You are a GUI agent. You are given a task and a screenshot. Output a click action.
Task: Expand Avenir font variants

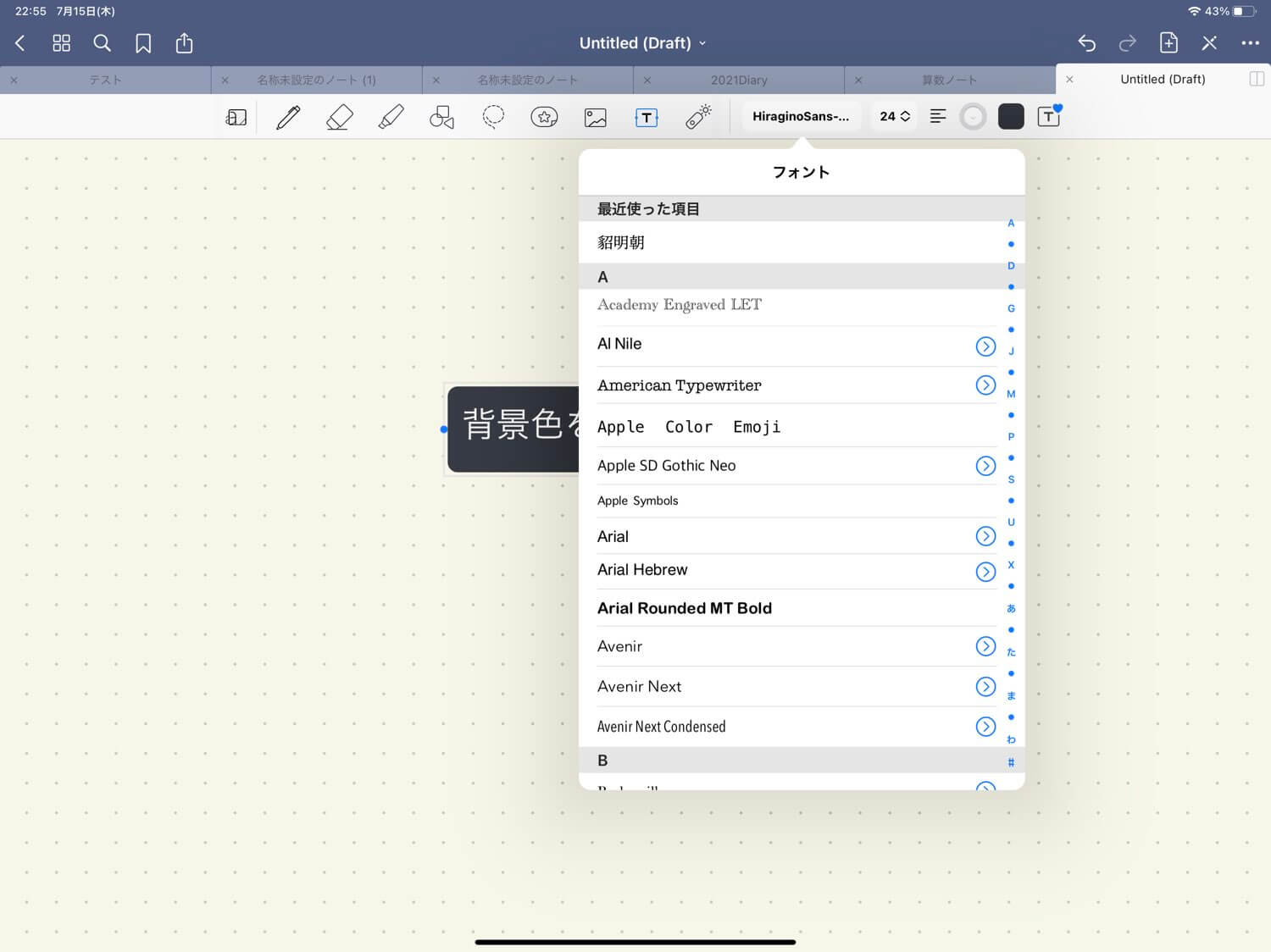click(985, 646)
